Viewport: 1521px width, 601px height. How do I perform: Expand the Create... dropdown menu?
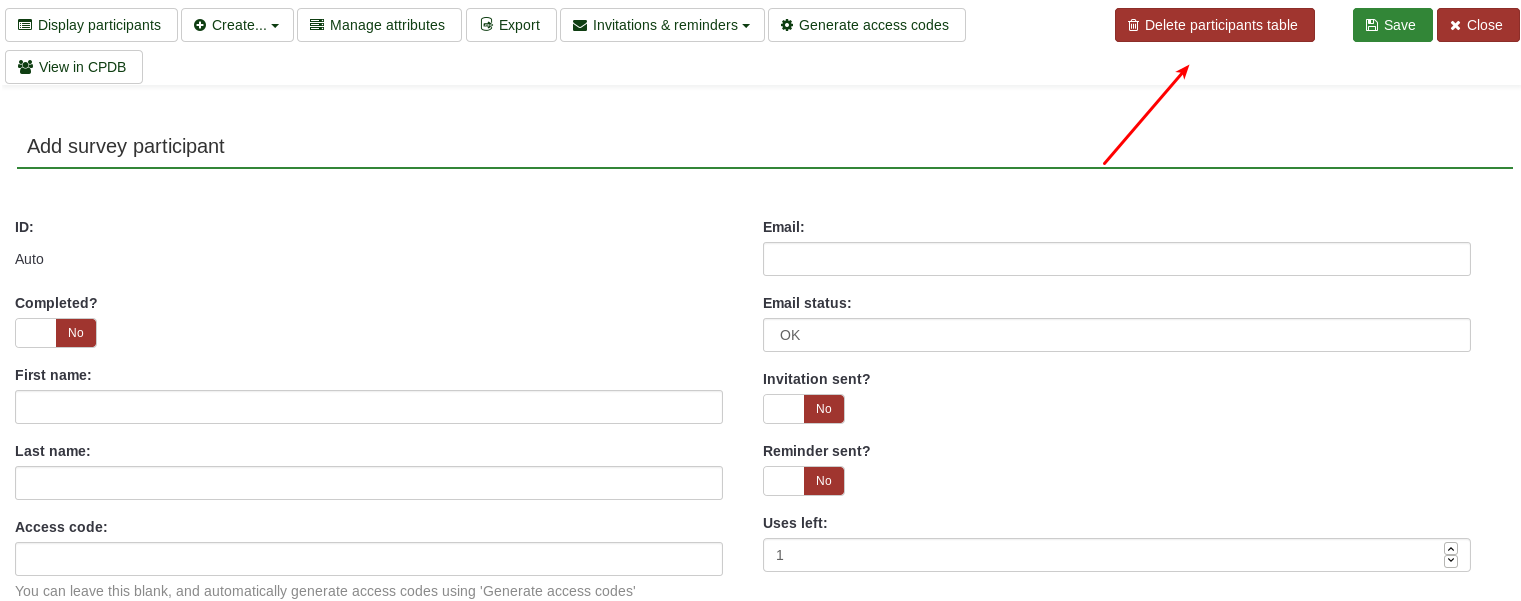(237, 25)
